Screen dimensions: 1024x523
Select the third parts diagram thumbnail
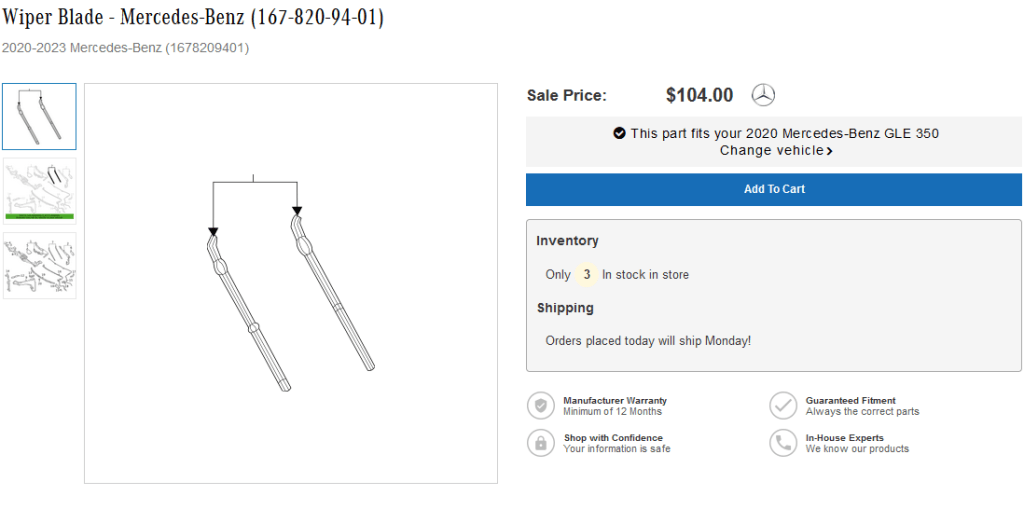coord(39,265)
